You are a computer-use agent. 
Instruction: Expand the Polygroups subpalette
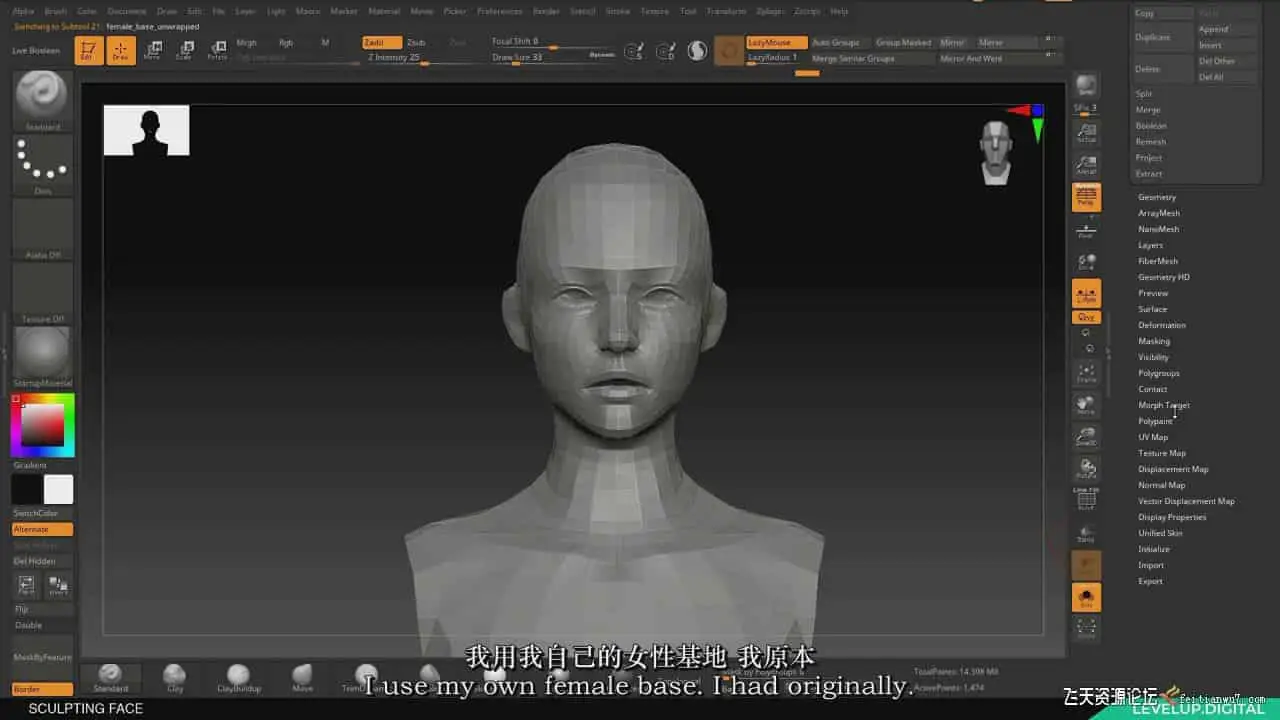click(1159, 373)
